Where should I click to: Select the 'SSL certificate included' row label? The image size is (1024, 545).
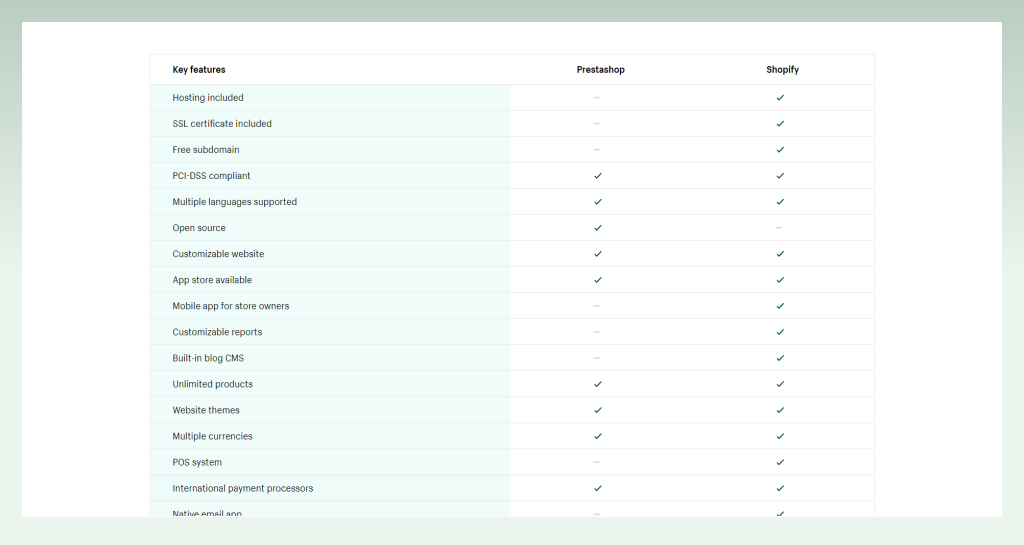(x=222, y=123)
